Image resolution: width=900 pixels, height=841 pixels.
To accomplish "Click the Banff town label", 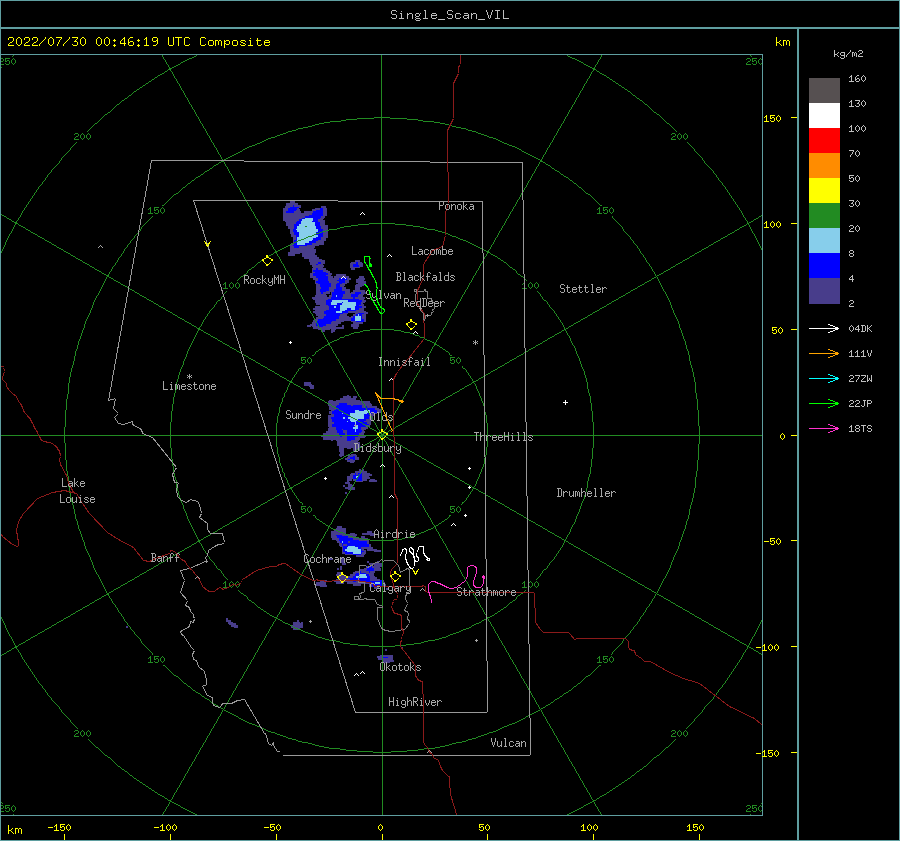I will 165,557.
